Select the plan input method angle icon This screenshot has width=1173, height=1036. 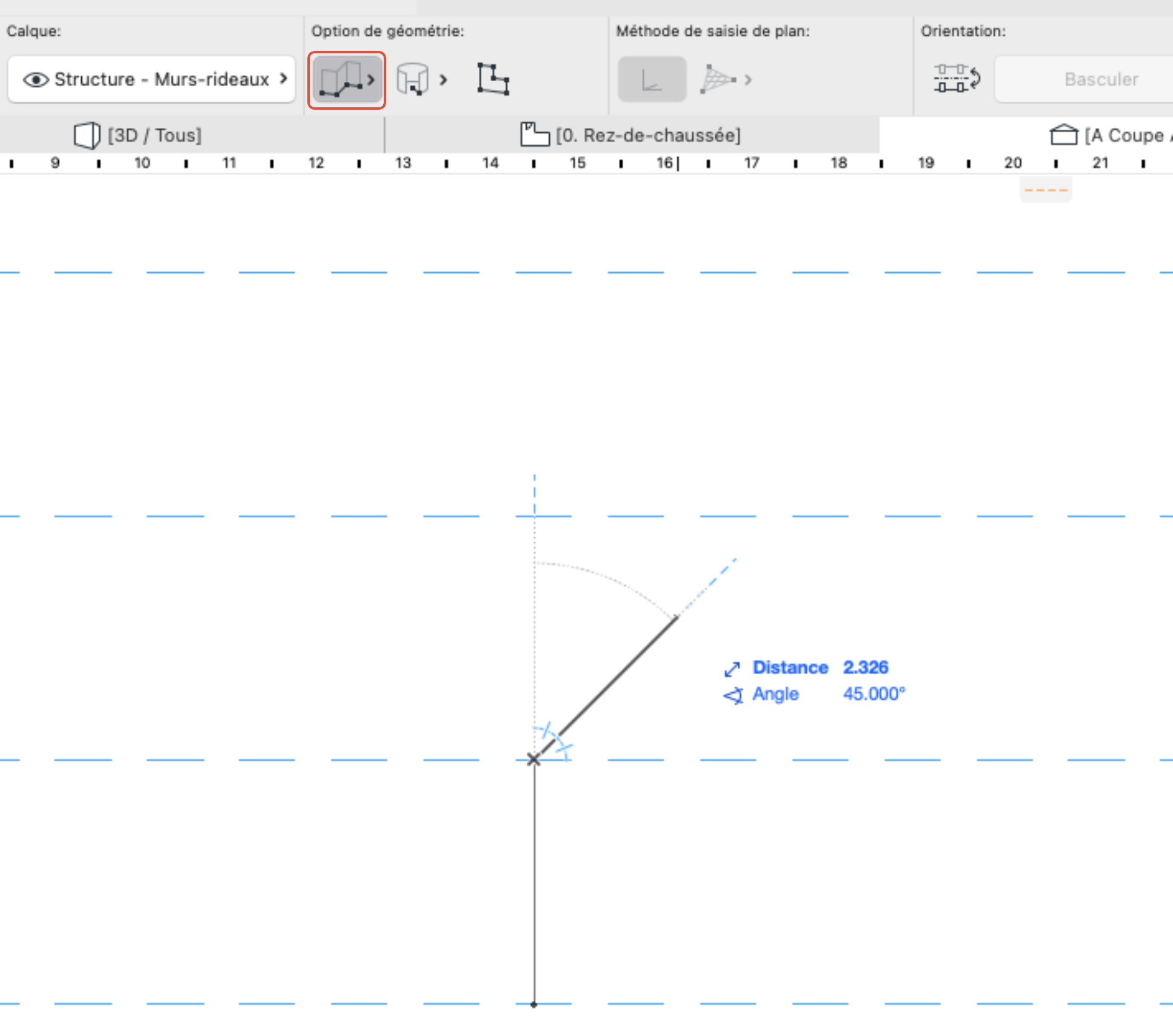652,79
